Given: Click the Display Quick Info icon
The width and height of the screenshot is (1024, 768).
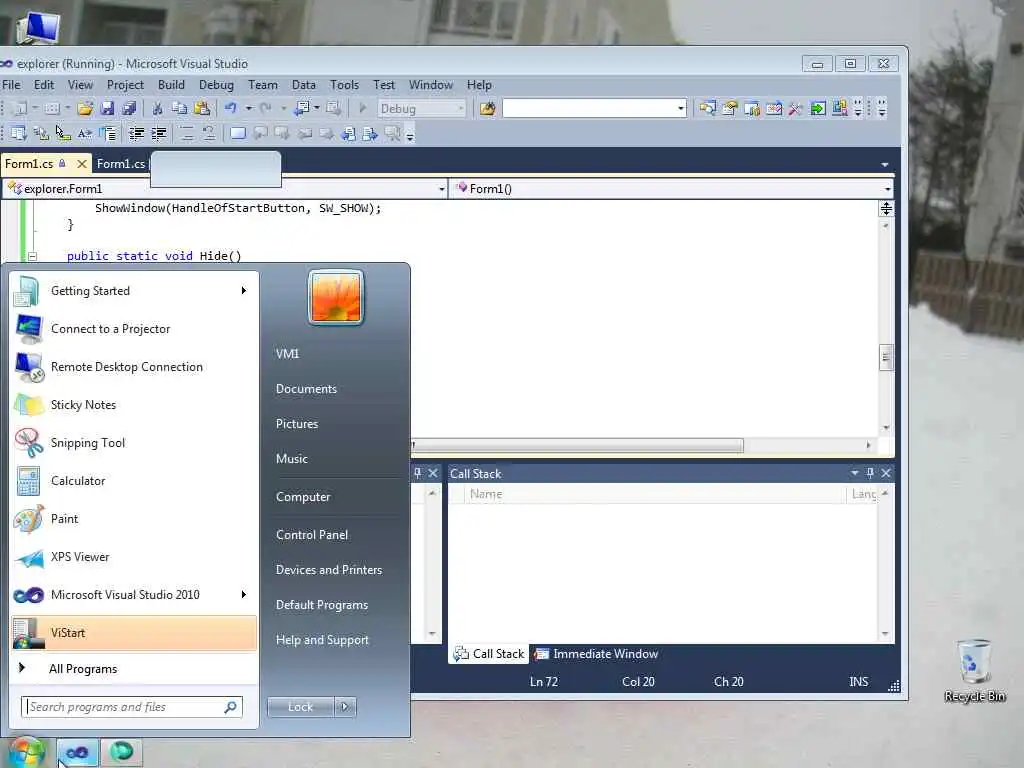Looking at the screenshot, I should point(63,134).
